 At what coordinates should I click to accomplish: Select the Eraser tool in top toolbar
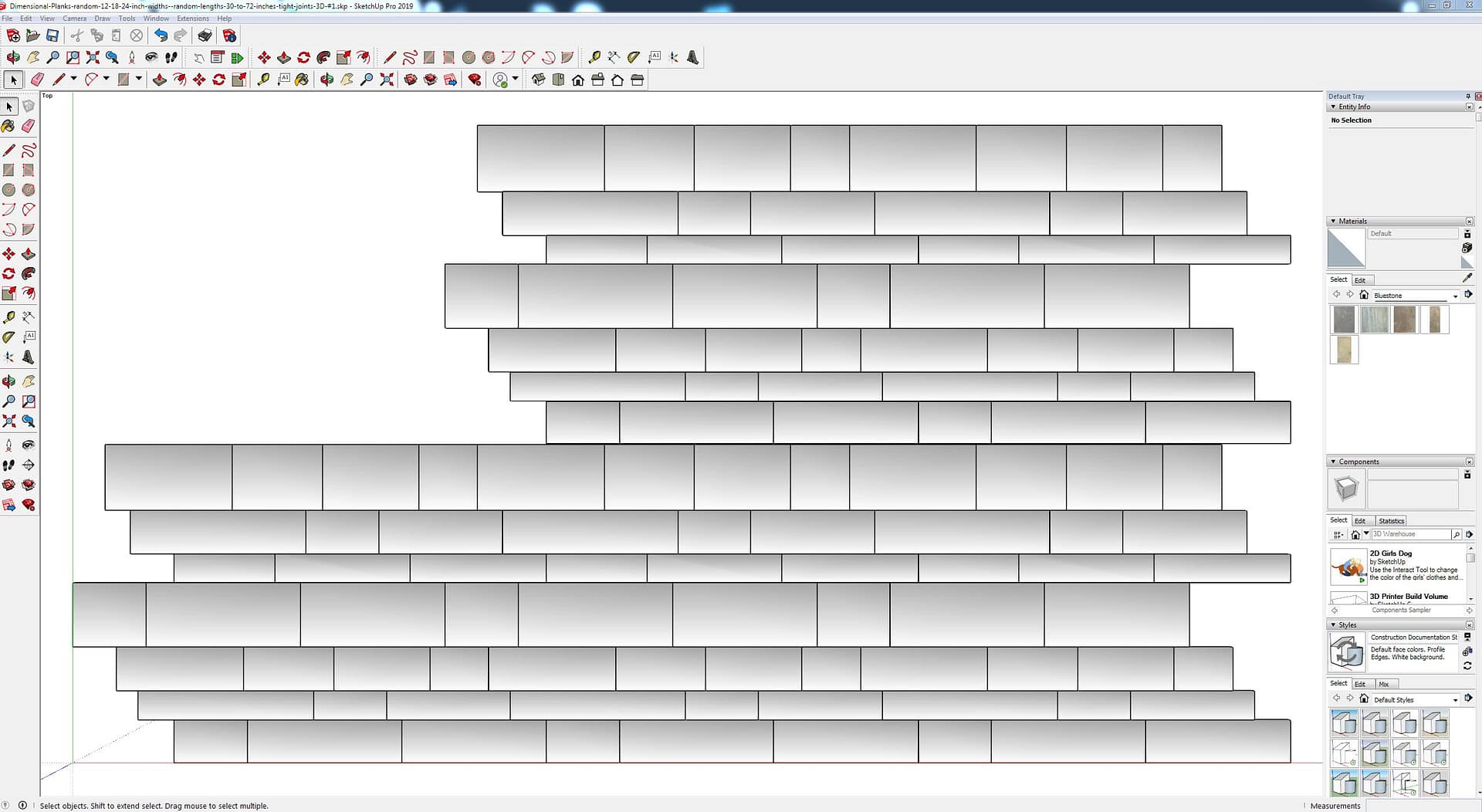(x=37, y=80)
